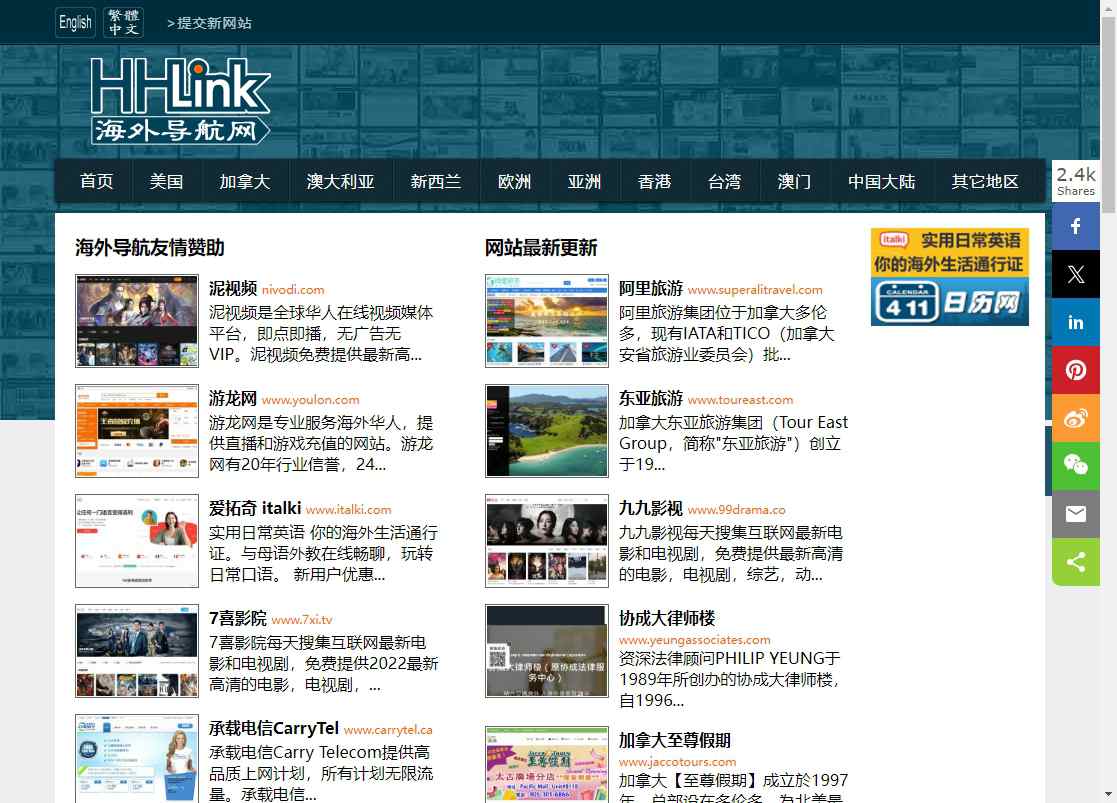Open the 加拿大 navigation section

point(244,182)
